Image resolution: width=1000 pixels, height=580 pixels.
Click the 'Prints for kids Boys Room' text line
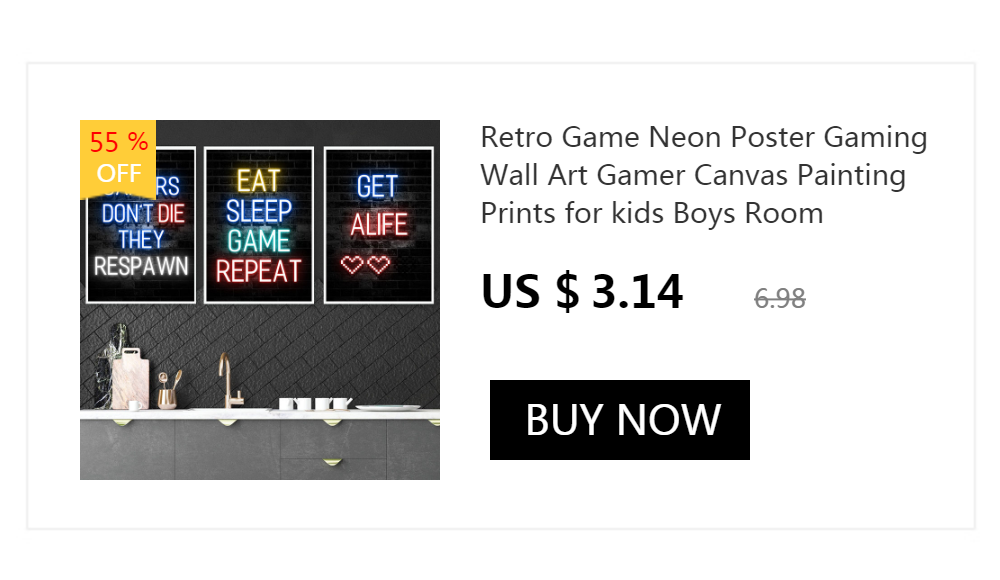(652, 213)
